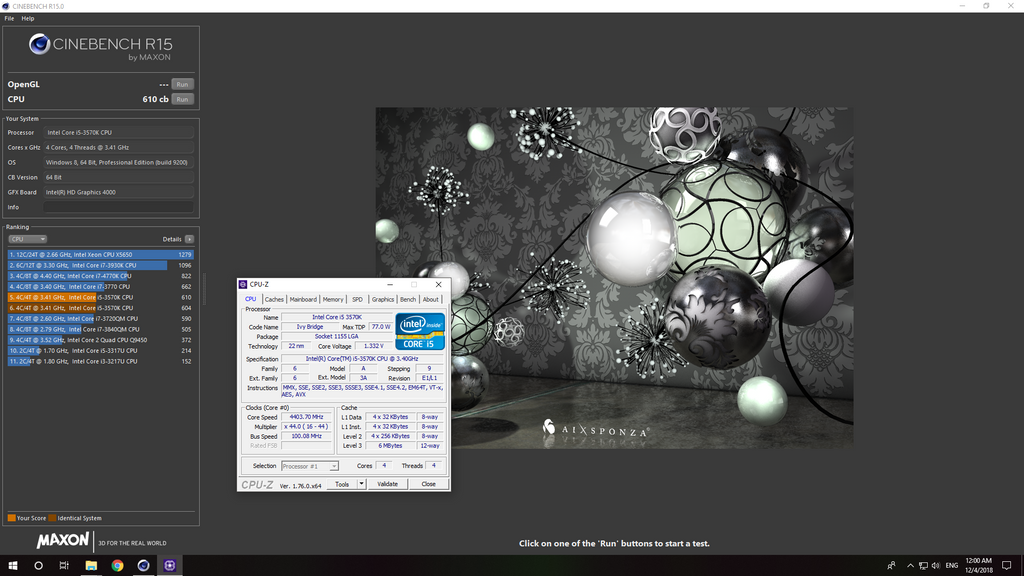Screen dimensions: 1024x576
Task: Switch to the CPU tab in CPU-Z
Action: coord(251,299)
